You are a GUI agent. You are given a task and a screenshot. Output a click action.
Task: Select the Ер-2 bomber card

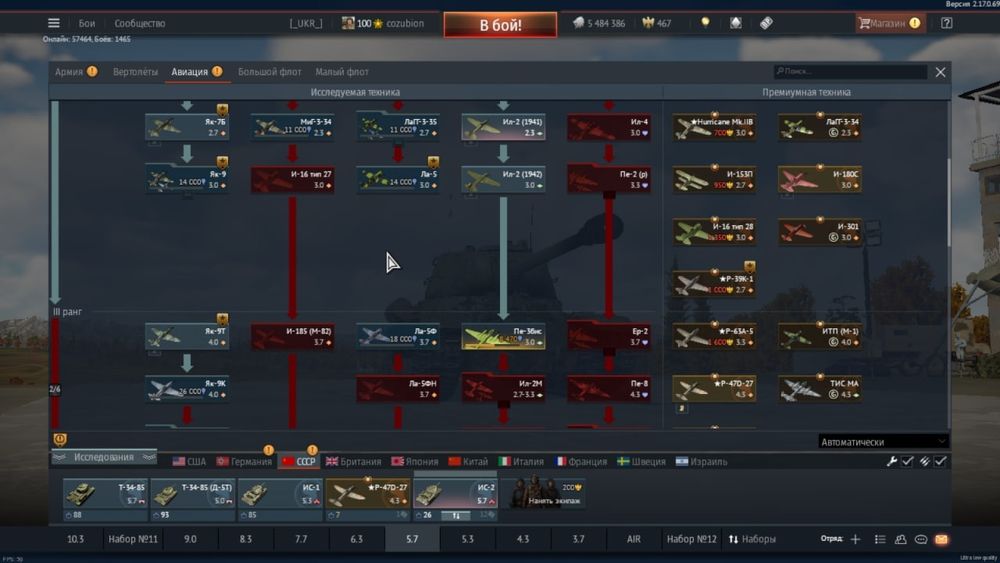pyautogui.click(x=609, y=336)
